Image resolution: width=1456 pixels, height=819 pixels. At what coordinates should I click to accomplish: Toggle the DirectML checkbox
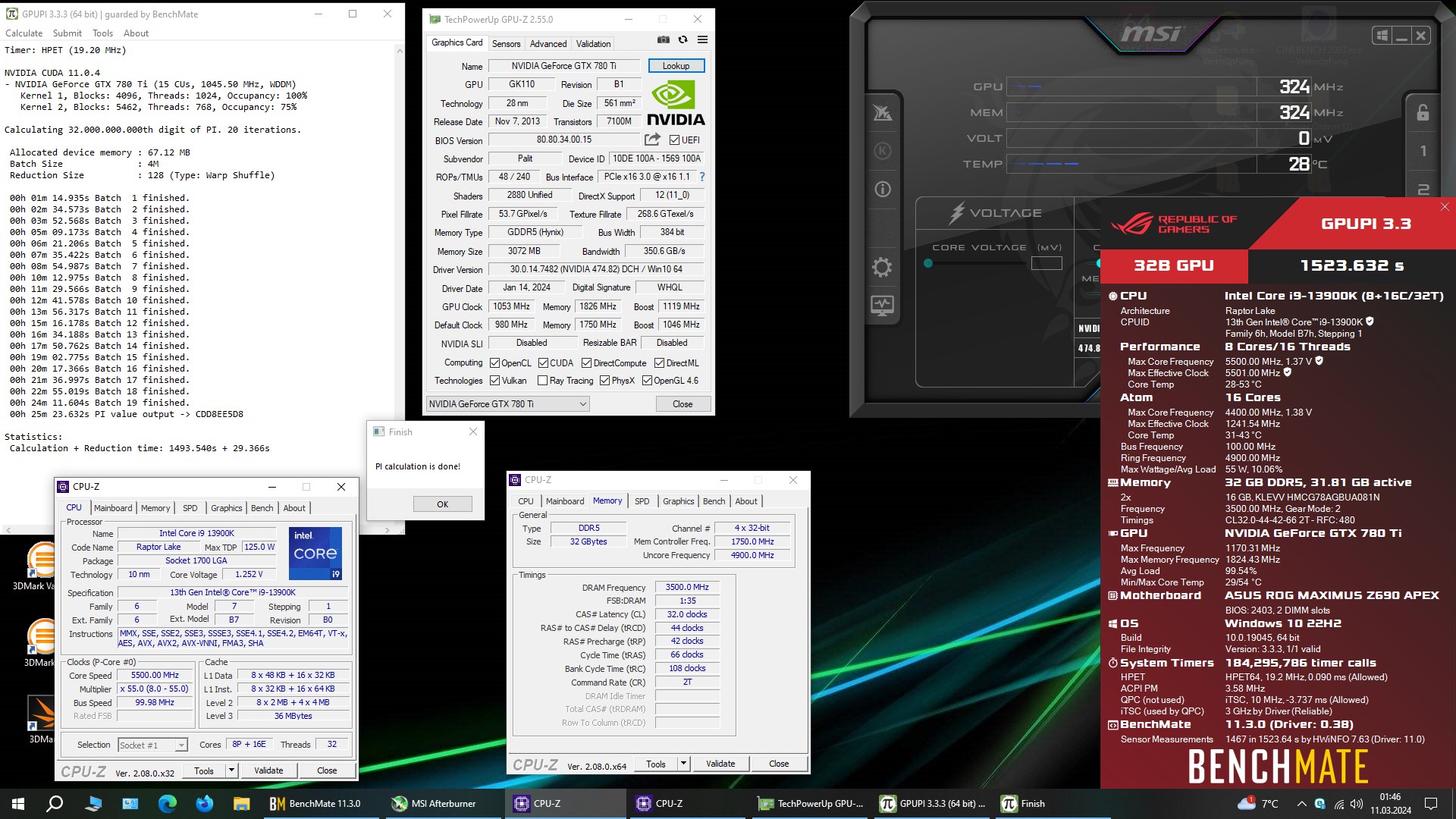coord(659,363)
